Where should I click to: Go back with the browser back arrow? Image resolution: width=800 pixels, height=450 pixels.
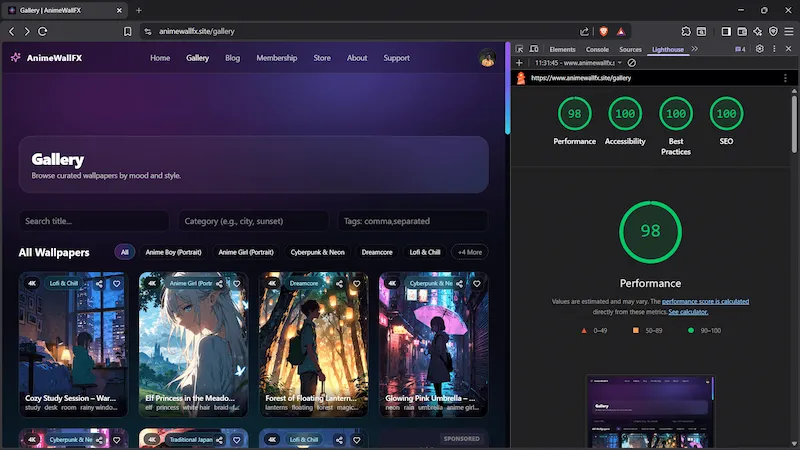12,32
